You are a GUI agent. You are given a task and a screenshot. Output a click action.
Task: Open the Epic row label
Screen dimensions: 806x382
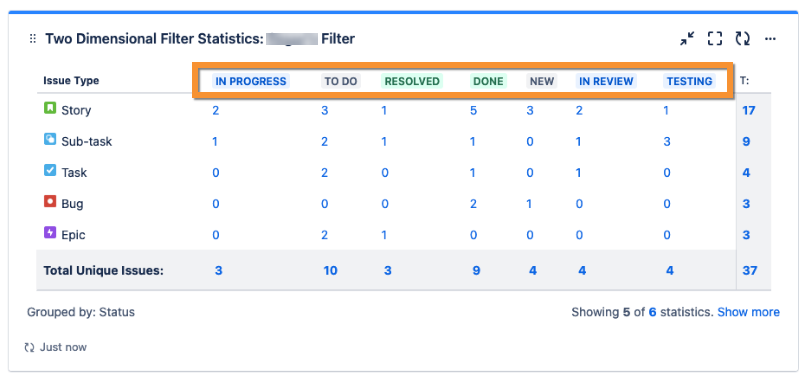click(x=74, y=235)
